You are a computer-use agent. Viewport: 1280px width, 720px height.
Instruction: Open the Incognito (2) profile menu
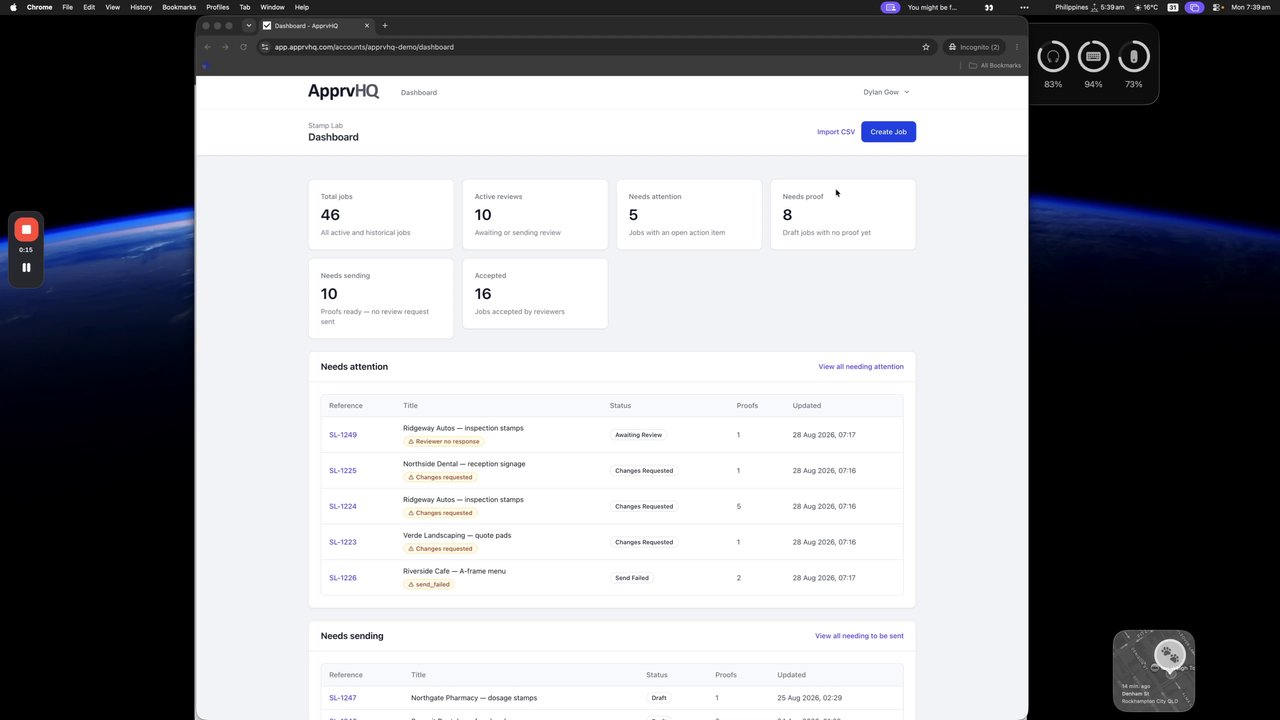[973, 47]
